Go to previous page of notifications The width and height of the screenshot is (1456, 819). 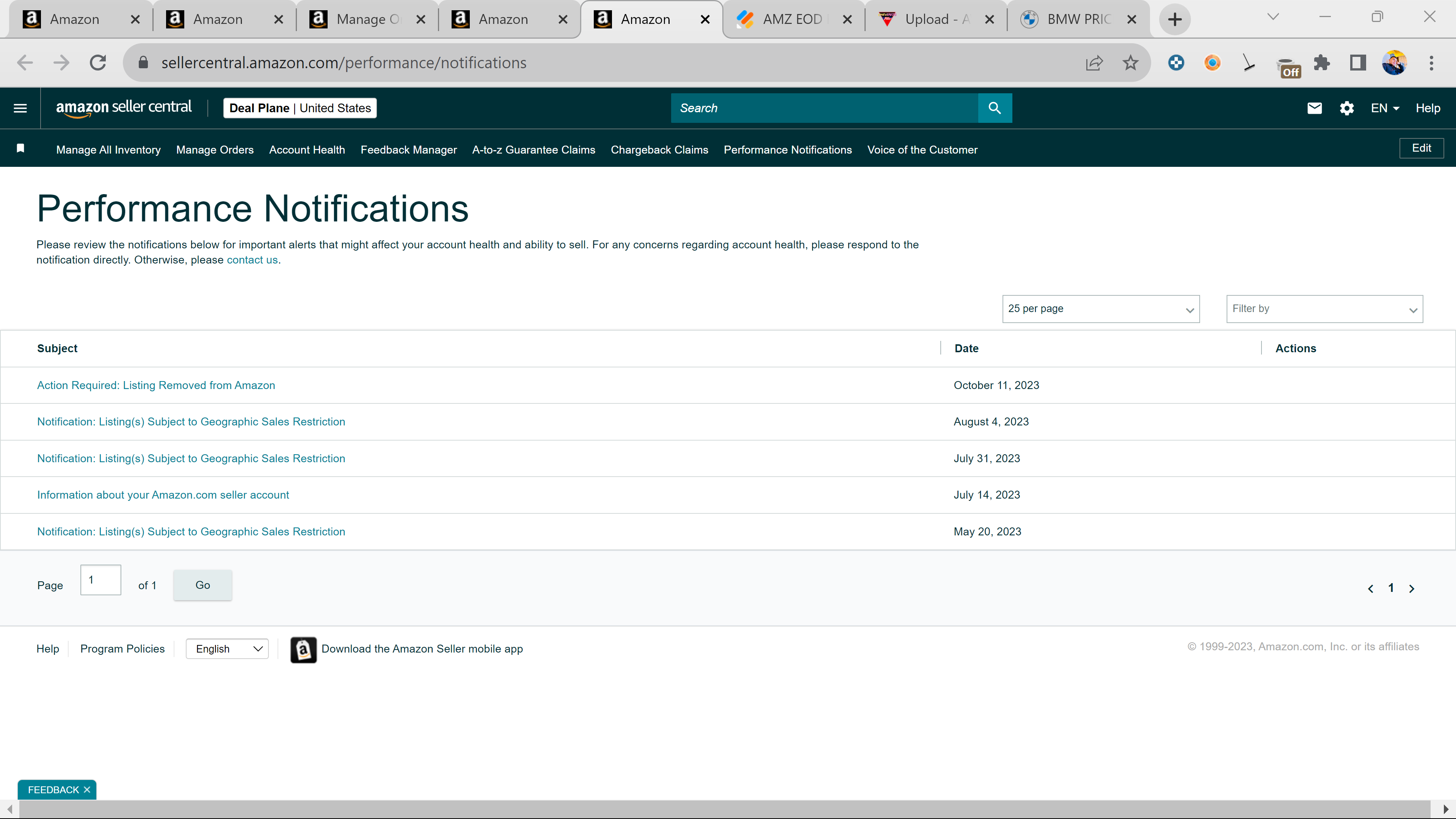(1371, 588)
